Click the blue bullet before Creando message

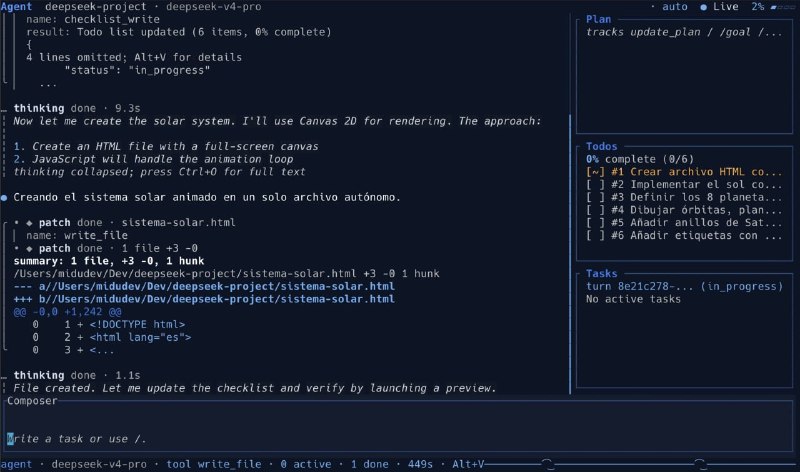[4, 198]
